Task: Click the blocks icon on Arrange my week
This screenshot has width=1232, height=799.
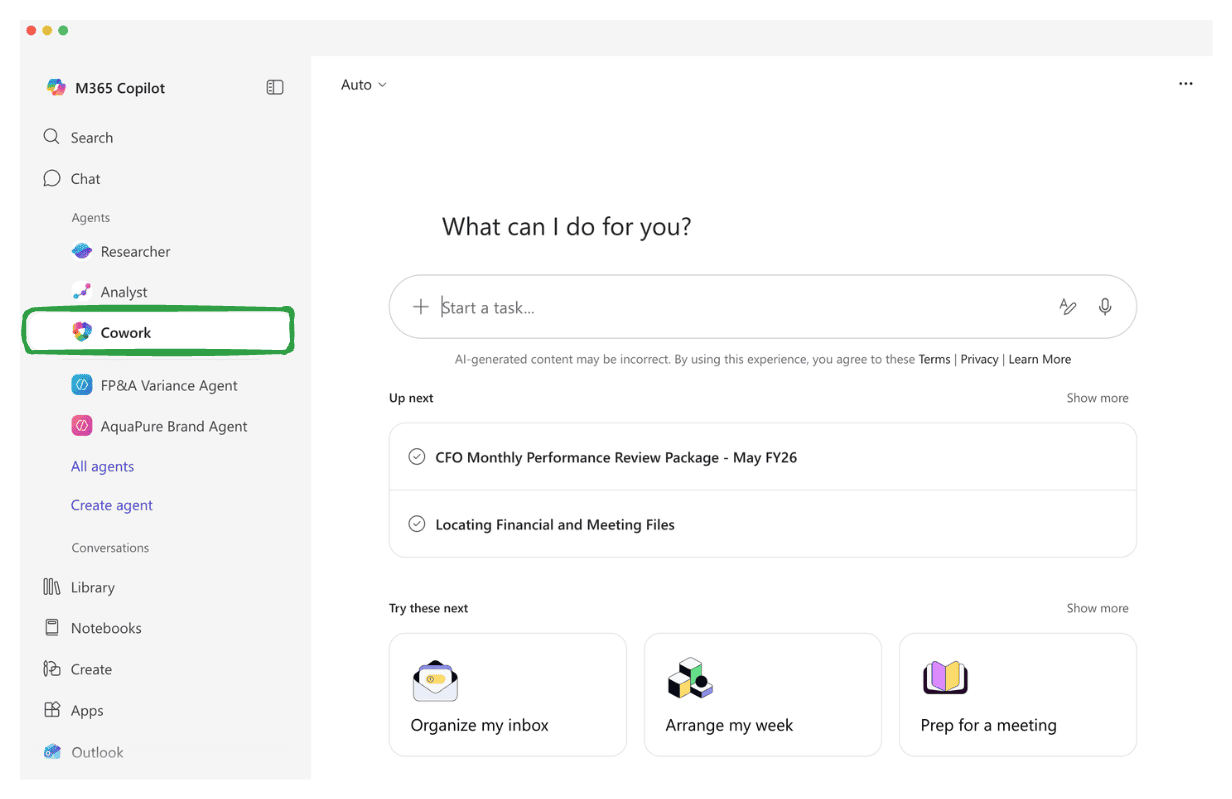Action: coord(690,679)
